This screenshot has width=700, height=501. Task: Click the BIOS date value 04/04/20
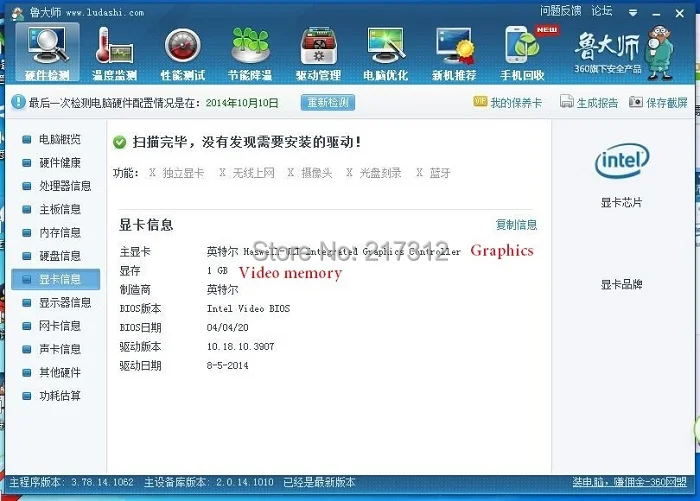(x=228, y=327)
